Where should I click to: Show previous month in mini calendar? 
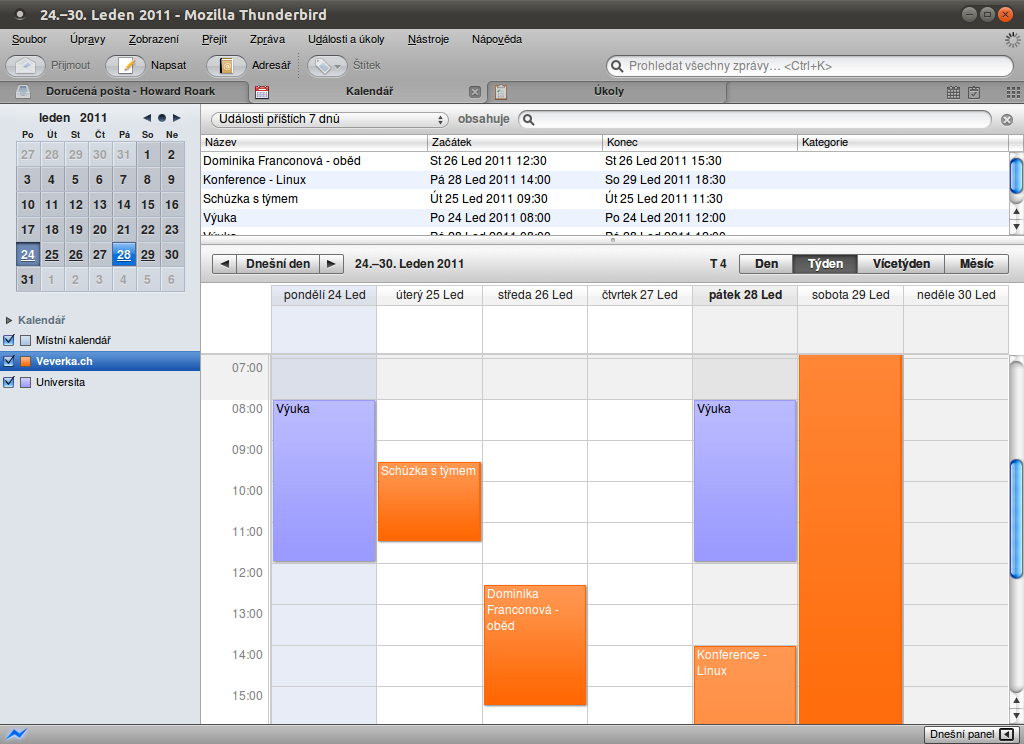click(x=146, y=118)
